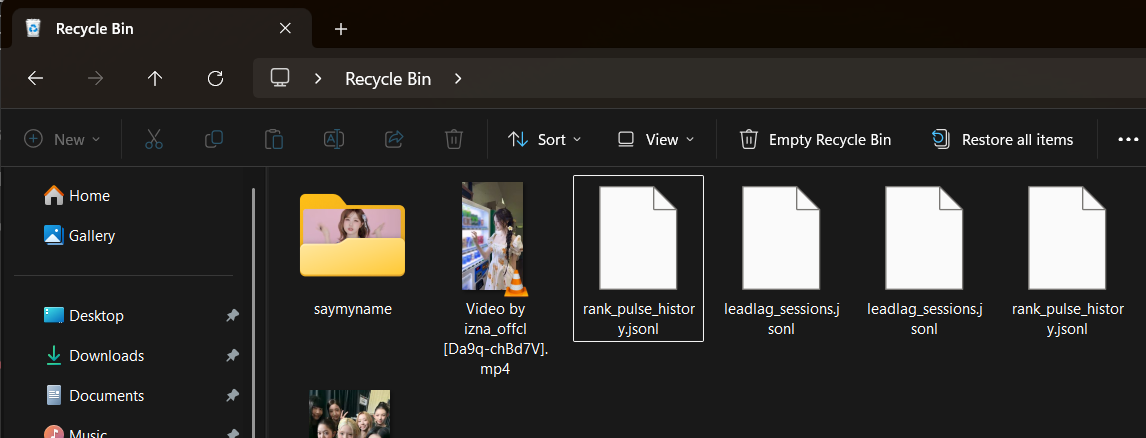Add a new tab with plus button

pos(341,29)
